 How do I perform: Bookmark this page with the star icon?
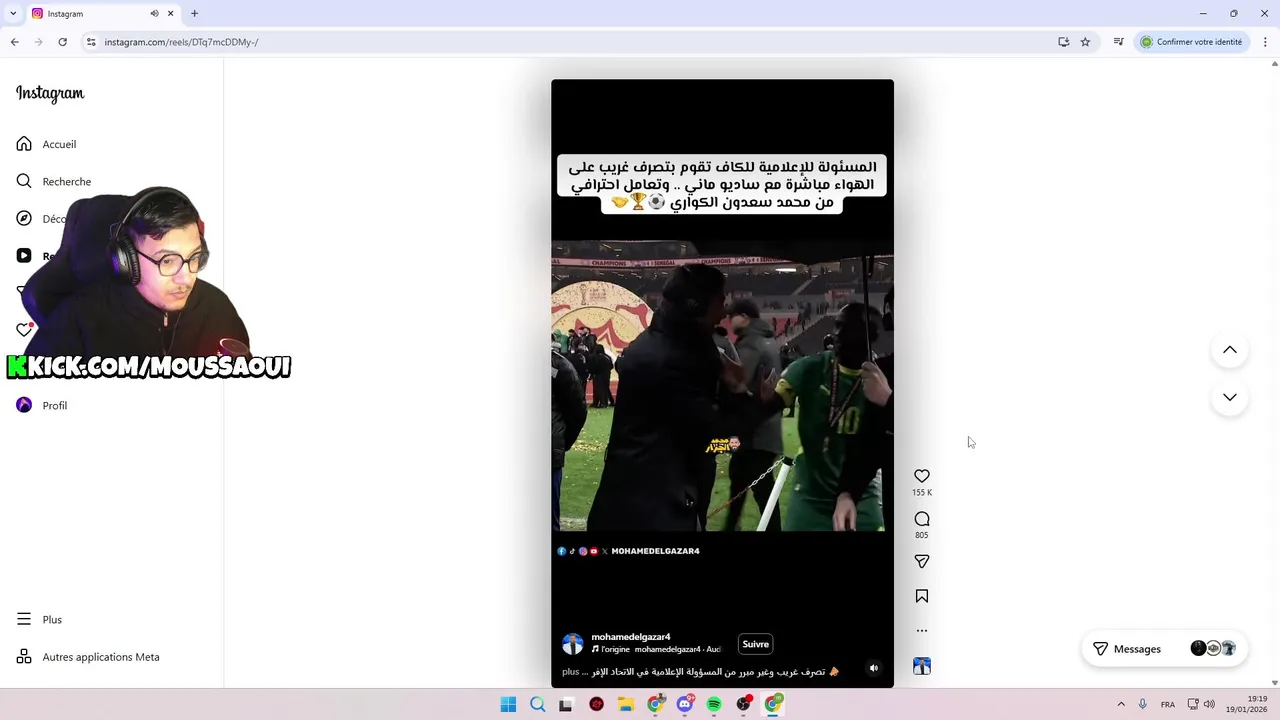tap(1085, 42)
